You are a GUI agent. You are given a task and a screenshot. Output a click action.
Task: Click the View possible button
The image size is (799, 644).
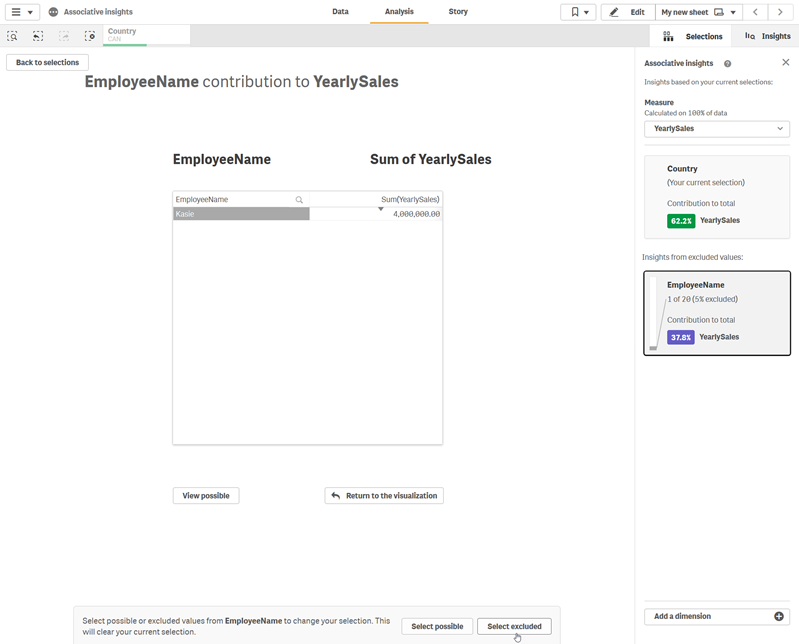(206, 496)
